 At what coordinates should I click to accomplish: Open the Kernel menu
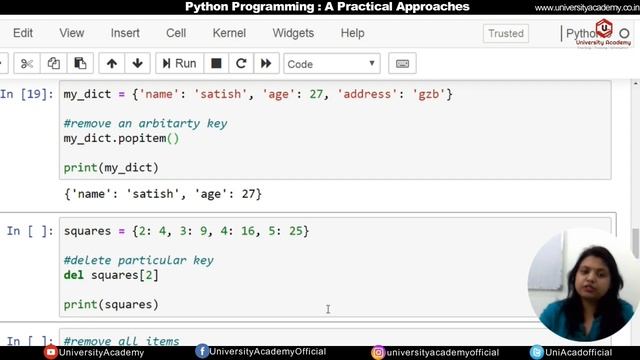pos(229,33)
